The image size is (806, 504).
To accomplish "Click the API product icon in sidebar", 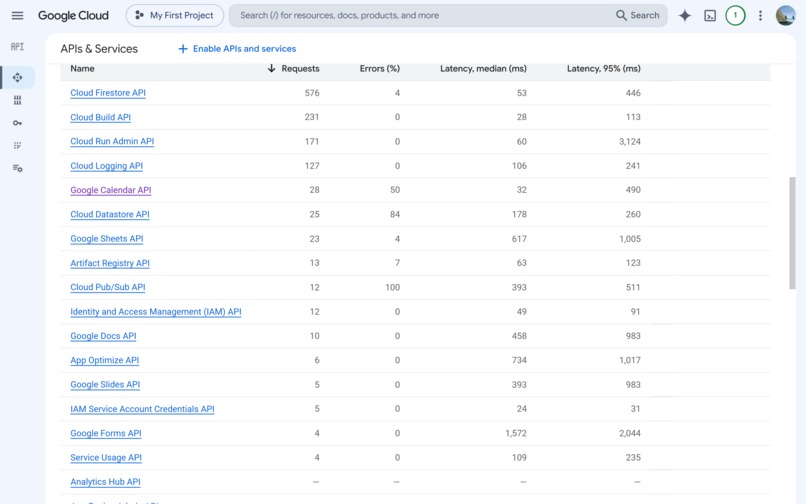I will (17, 47).
